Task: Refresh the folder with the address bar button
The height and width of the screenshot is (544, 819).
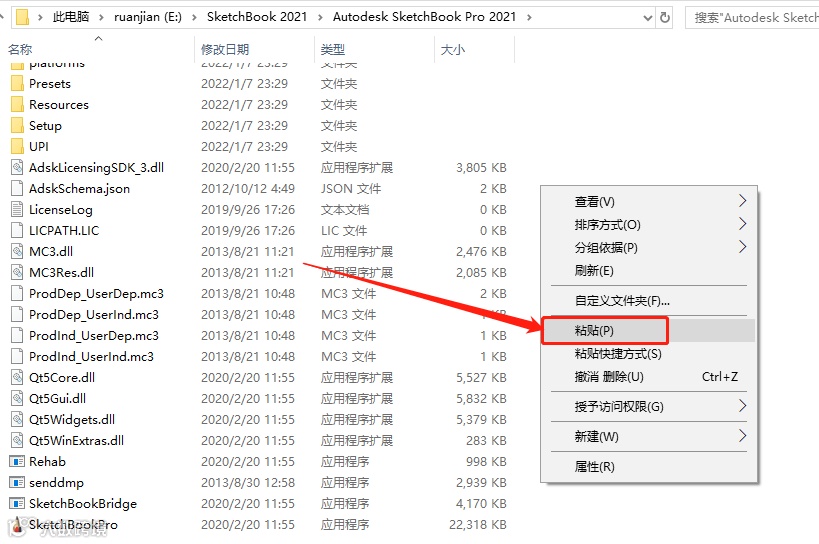Action: [x=665, y=17]
